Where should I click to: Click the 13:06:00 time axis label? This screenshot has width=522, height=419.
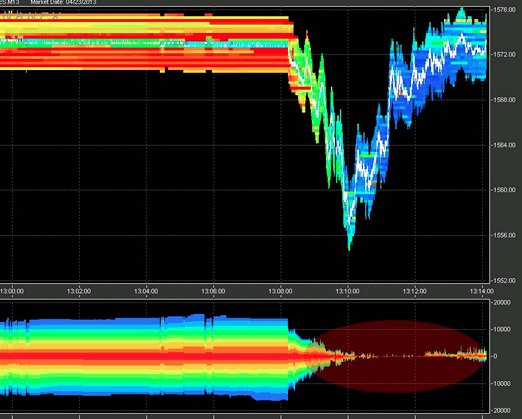213,291
